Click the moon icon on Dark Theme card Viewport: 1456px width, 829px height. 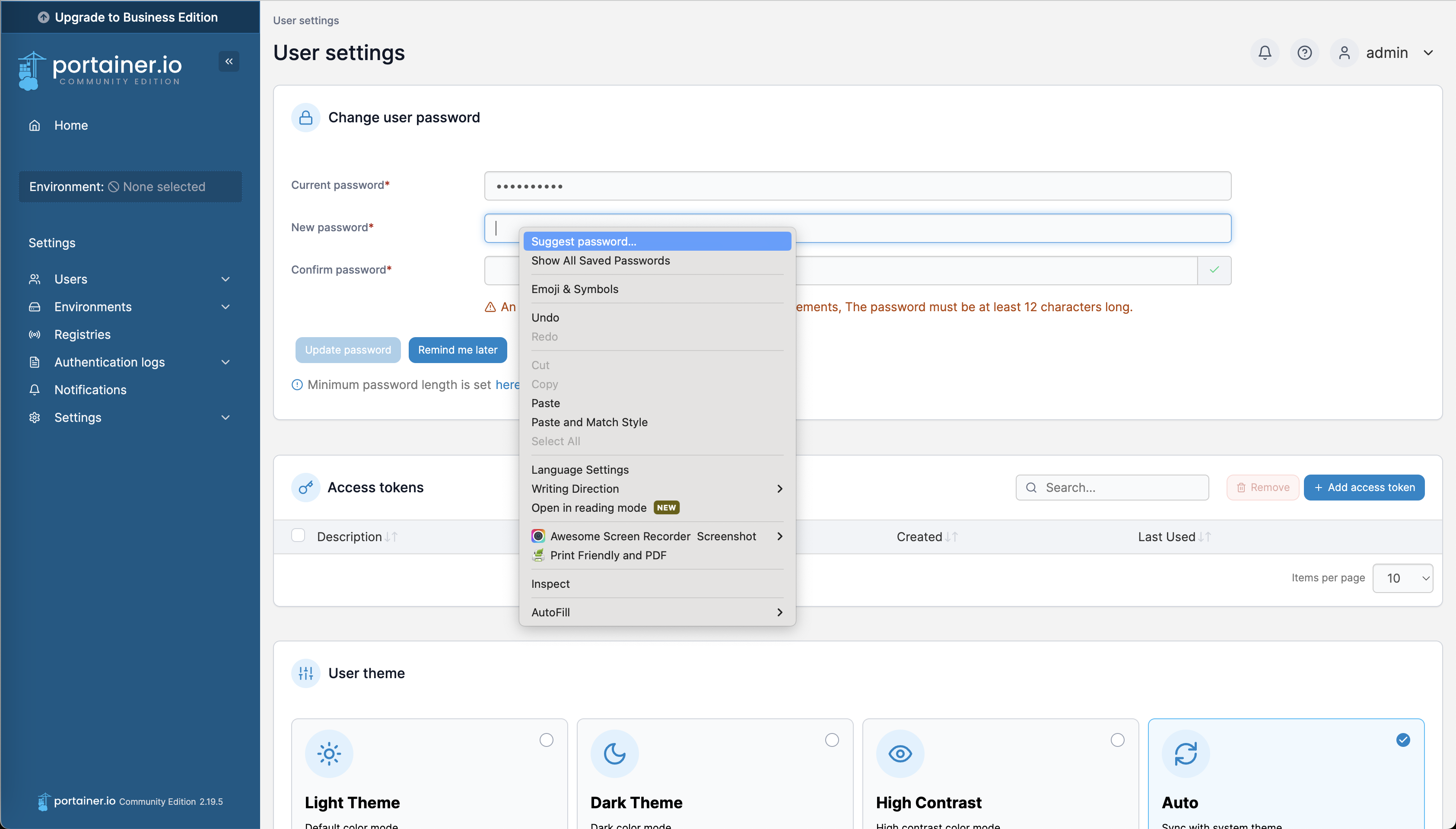click(x=614, y=754)
